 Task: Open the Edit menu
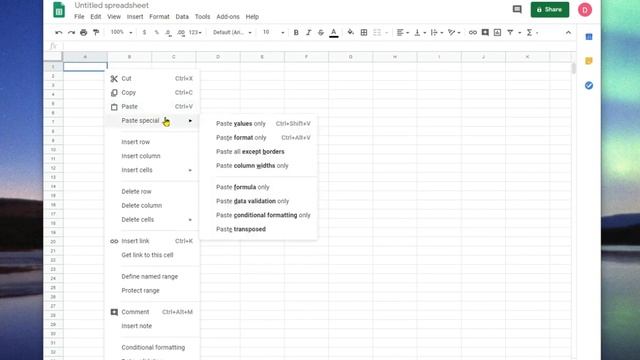coord(96,17)
